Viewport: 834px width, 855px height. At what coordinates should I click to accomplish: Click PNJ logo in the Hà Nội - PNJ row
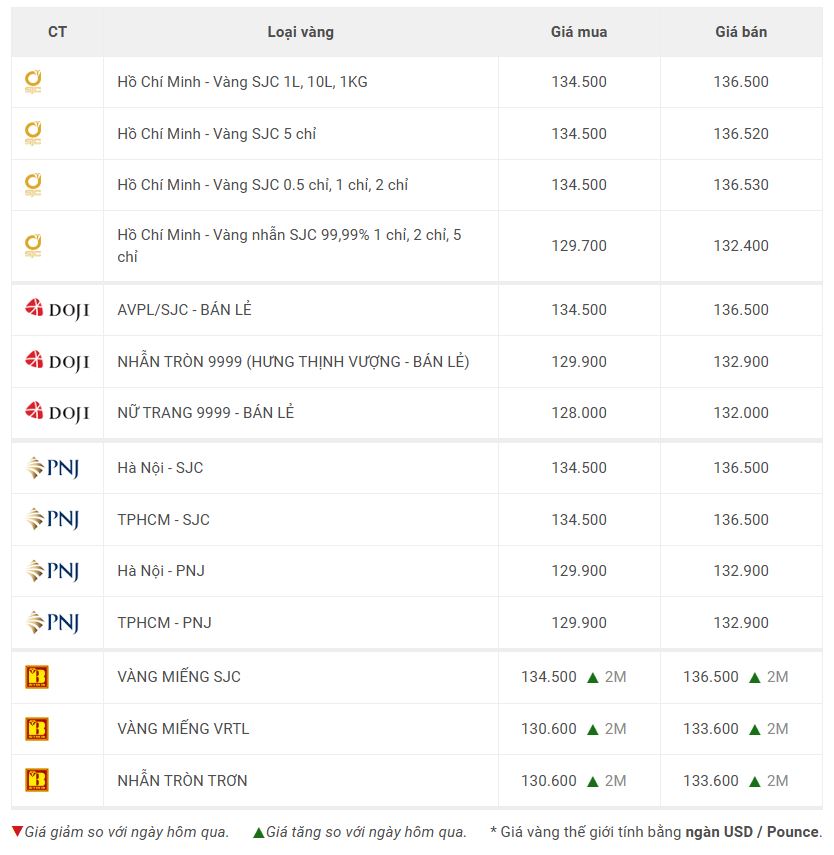tap(53, 571)
